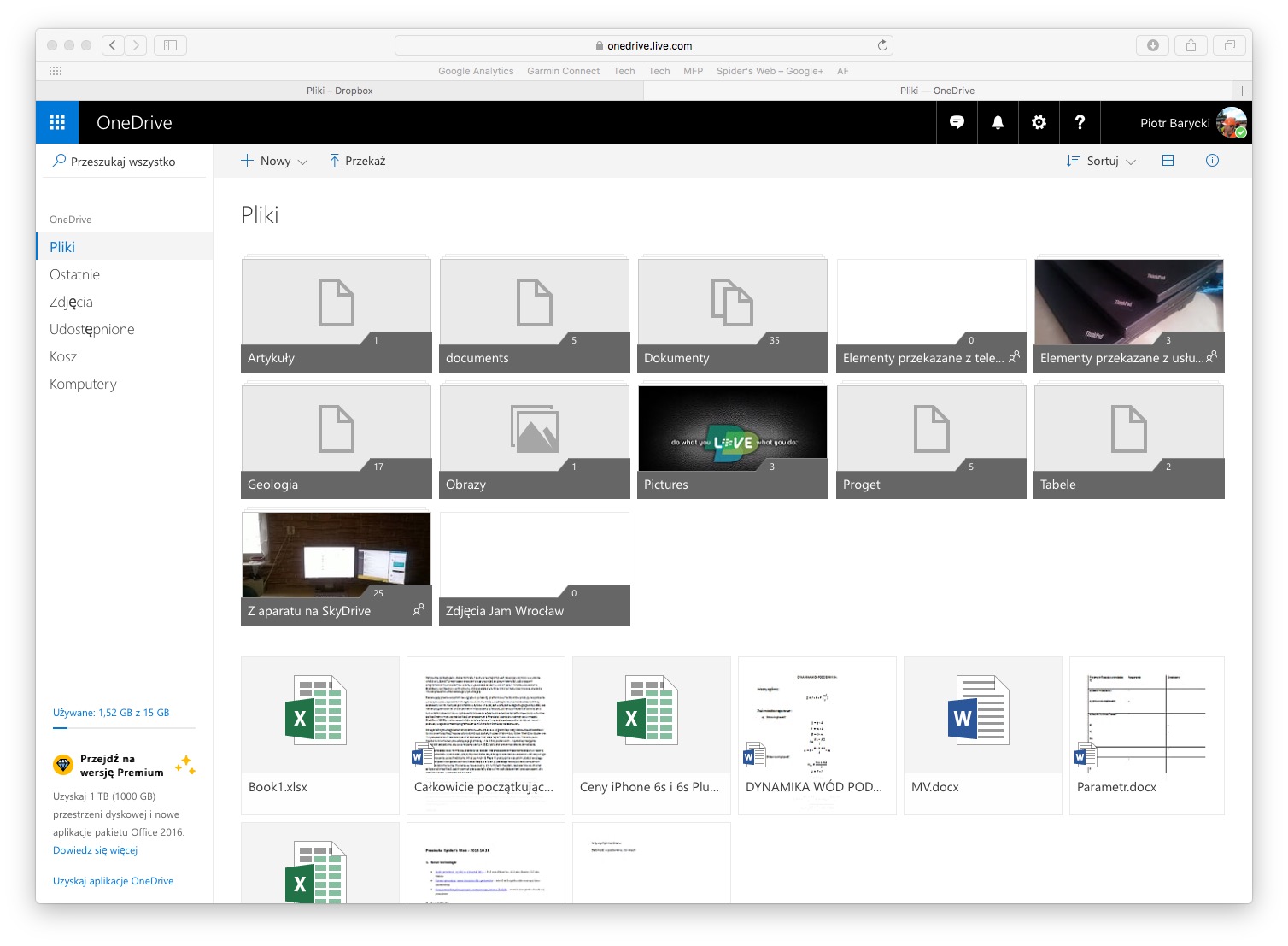This screenshot has width=1288, height=946.
Task: Click the Dowiedz się więcej link
Action: pos(95,850)
